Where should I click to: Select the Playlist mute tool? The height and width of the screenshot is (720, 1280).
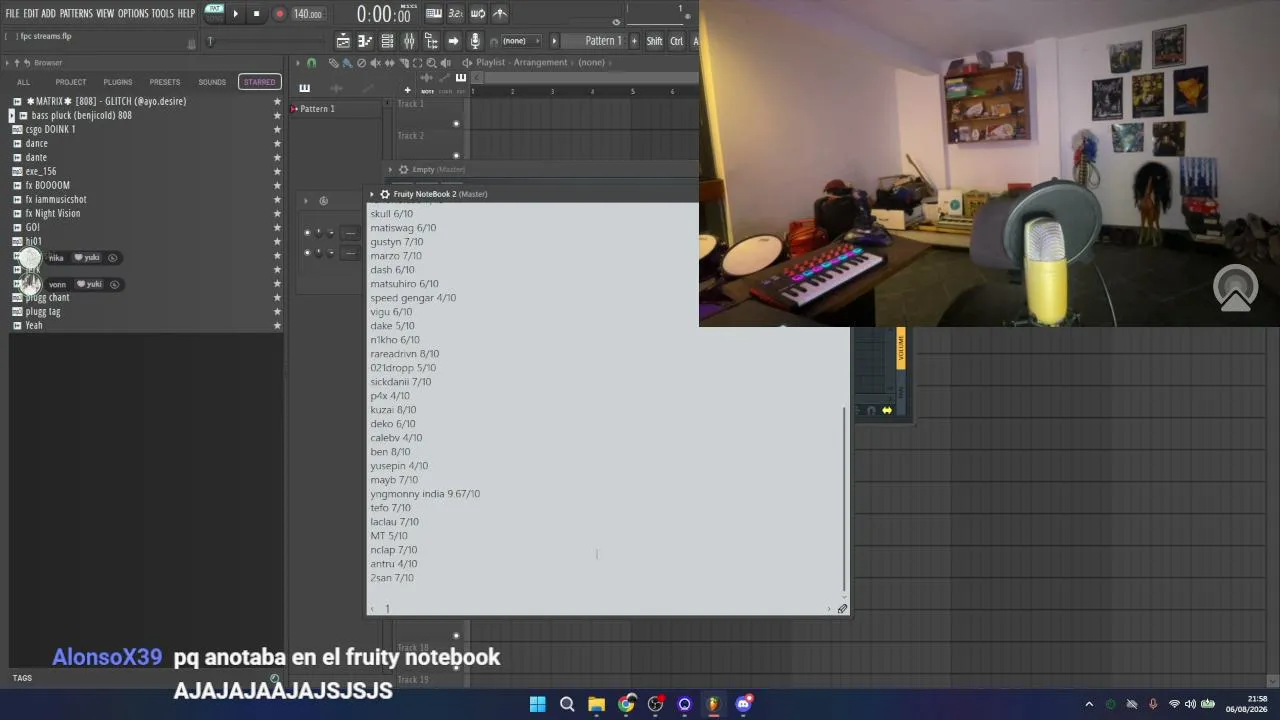click(375, 63)
